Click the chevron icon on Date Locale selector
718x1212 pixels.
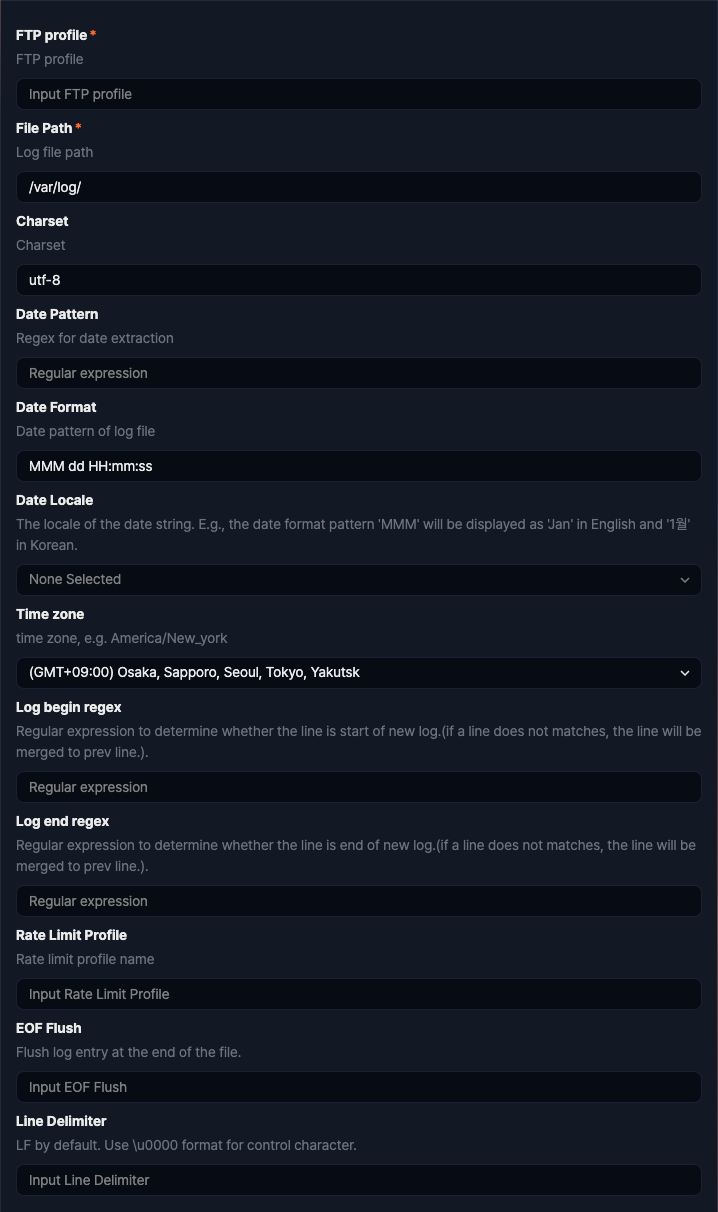[685, 579]
